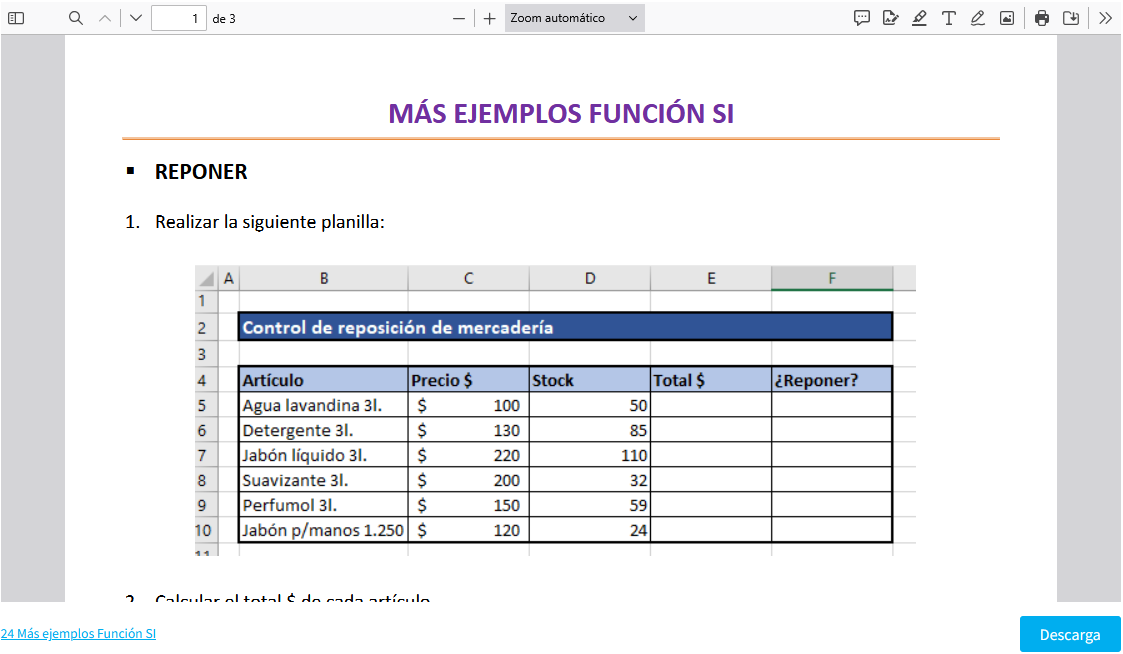This screenshot has height=654, width=1123.
Task: Expand the additional tools menu
Action: pos(1105,18)
